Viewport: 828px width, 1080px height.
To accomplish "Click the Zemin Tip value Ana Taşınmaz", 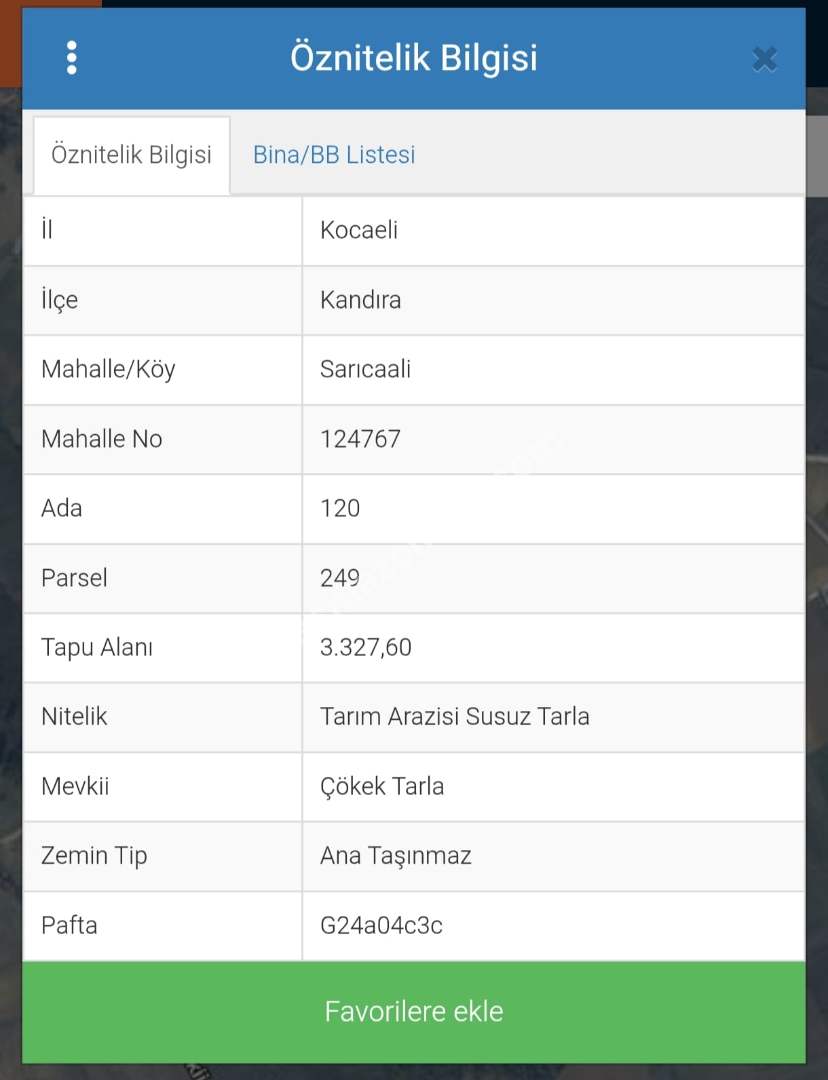I will pyautogui.click(x=396, y=856).
